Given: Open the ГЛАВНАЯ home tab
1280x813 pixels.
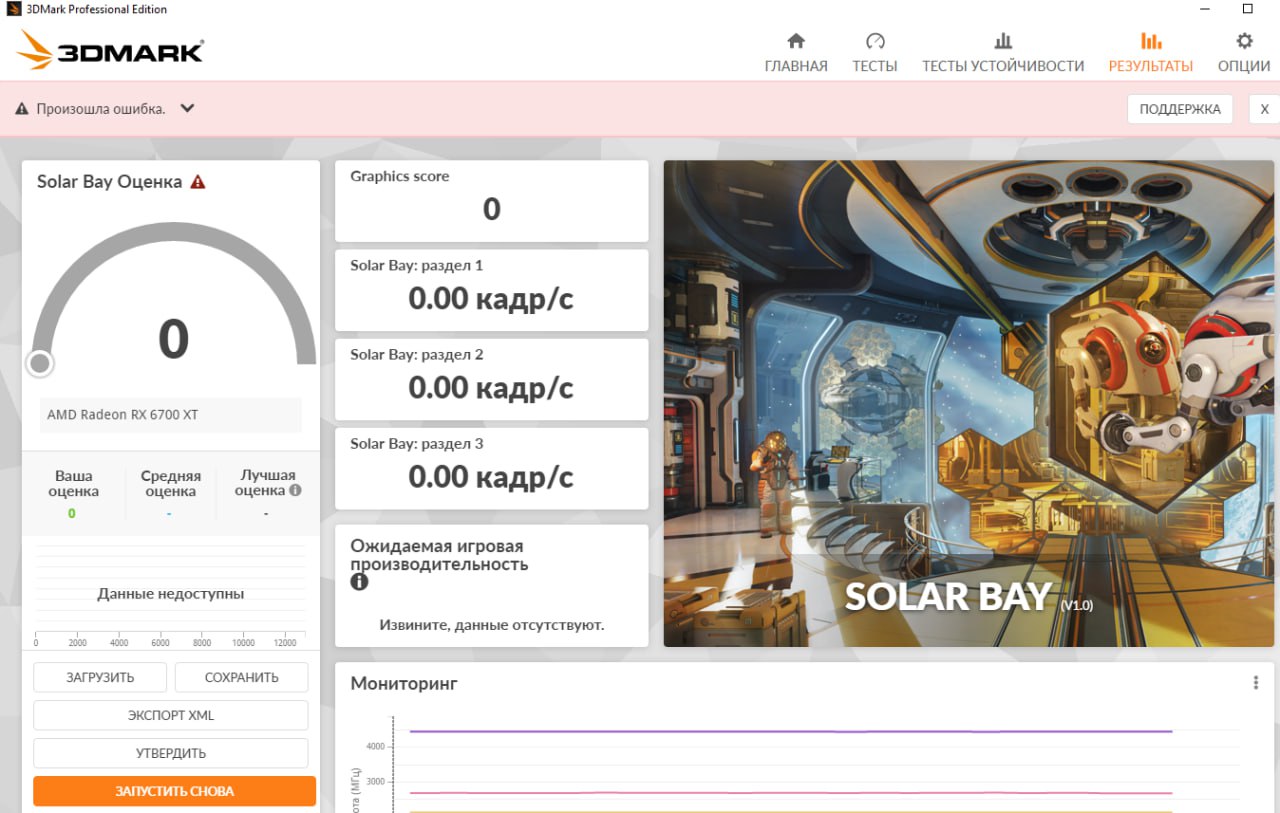Looking at the screenshot, I should [x=796, y=53].
